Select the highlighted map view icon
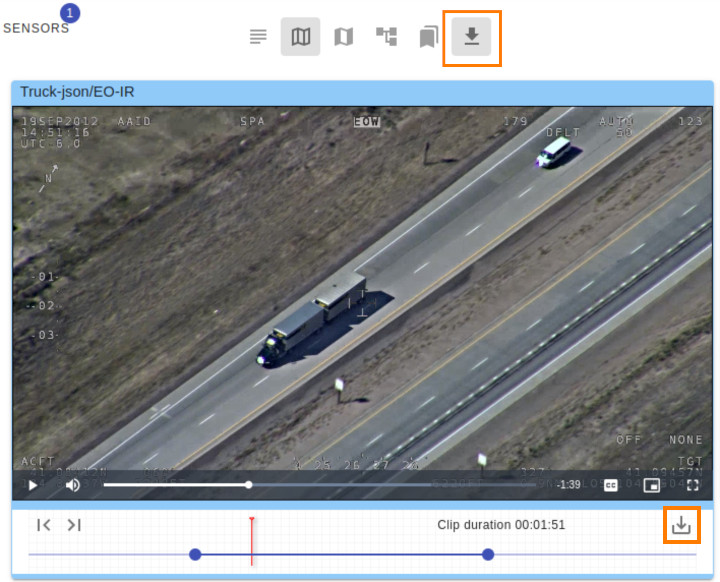Viewport: 720px width, 582px height. 300,36
